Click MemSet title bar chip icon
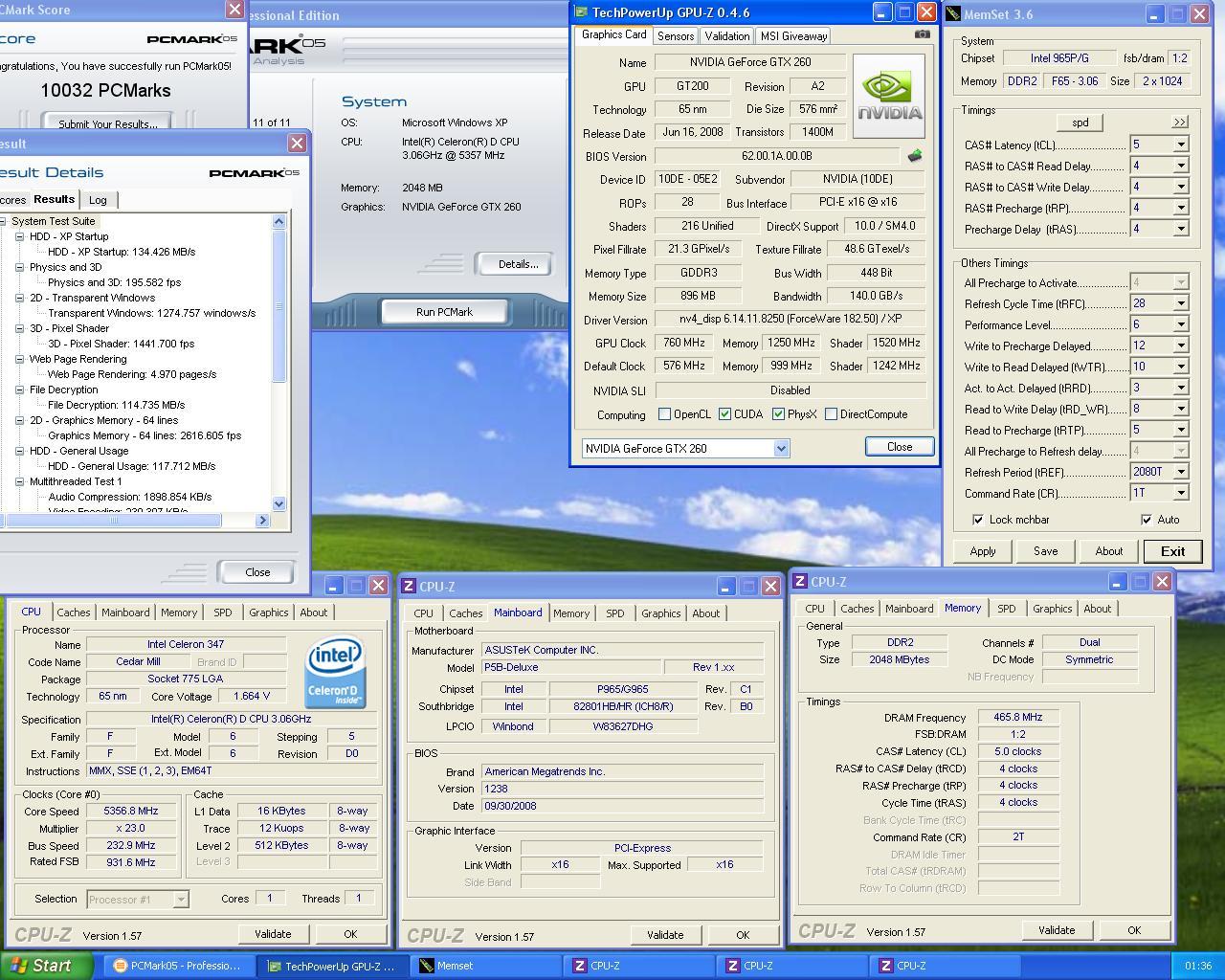1225x980 pixels. pyautogui.click(x=953, y=14)
